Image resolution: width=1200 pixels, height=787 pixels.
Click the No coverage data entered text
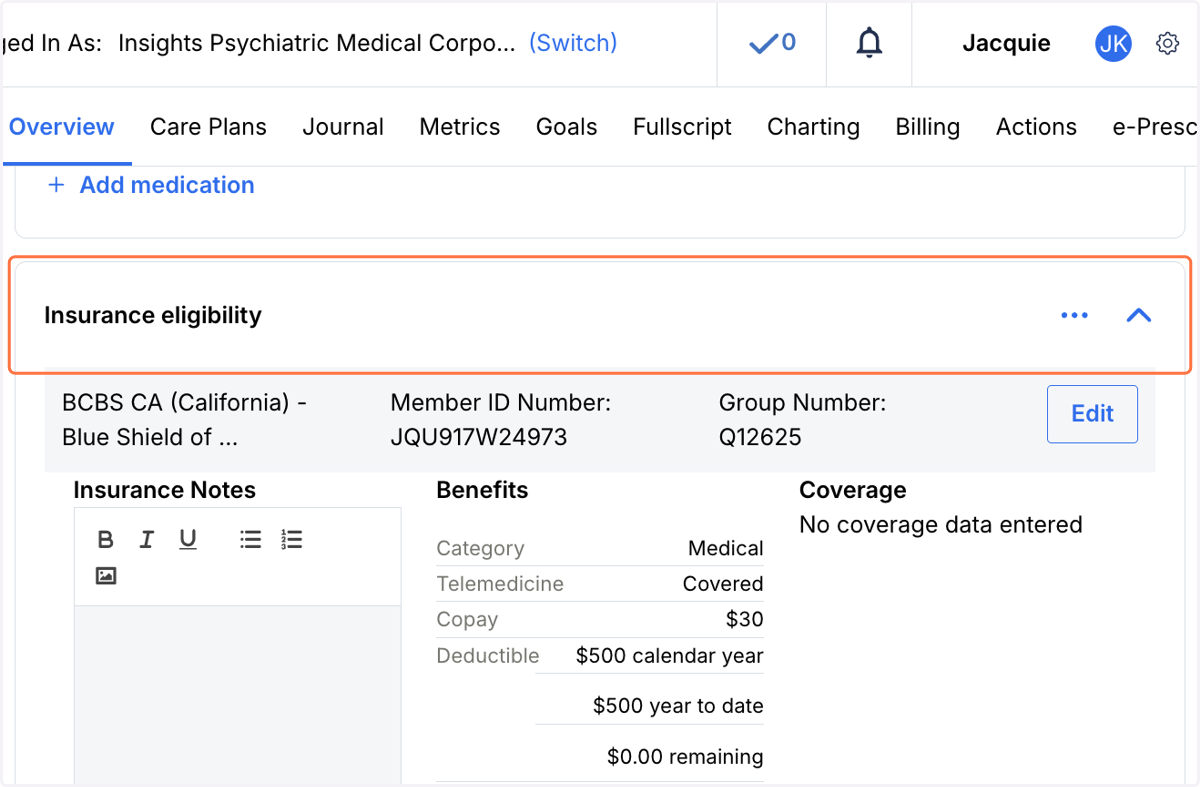click(x=941, y=525)
